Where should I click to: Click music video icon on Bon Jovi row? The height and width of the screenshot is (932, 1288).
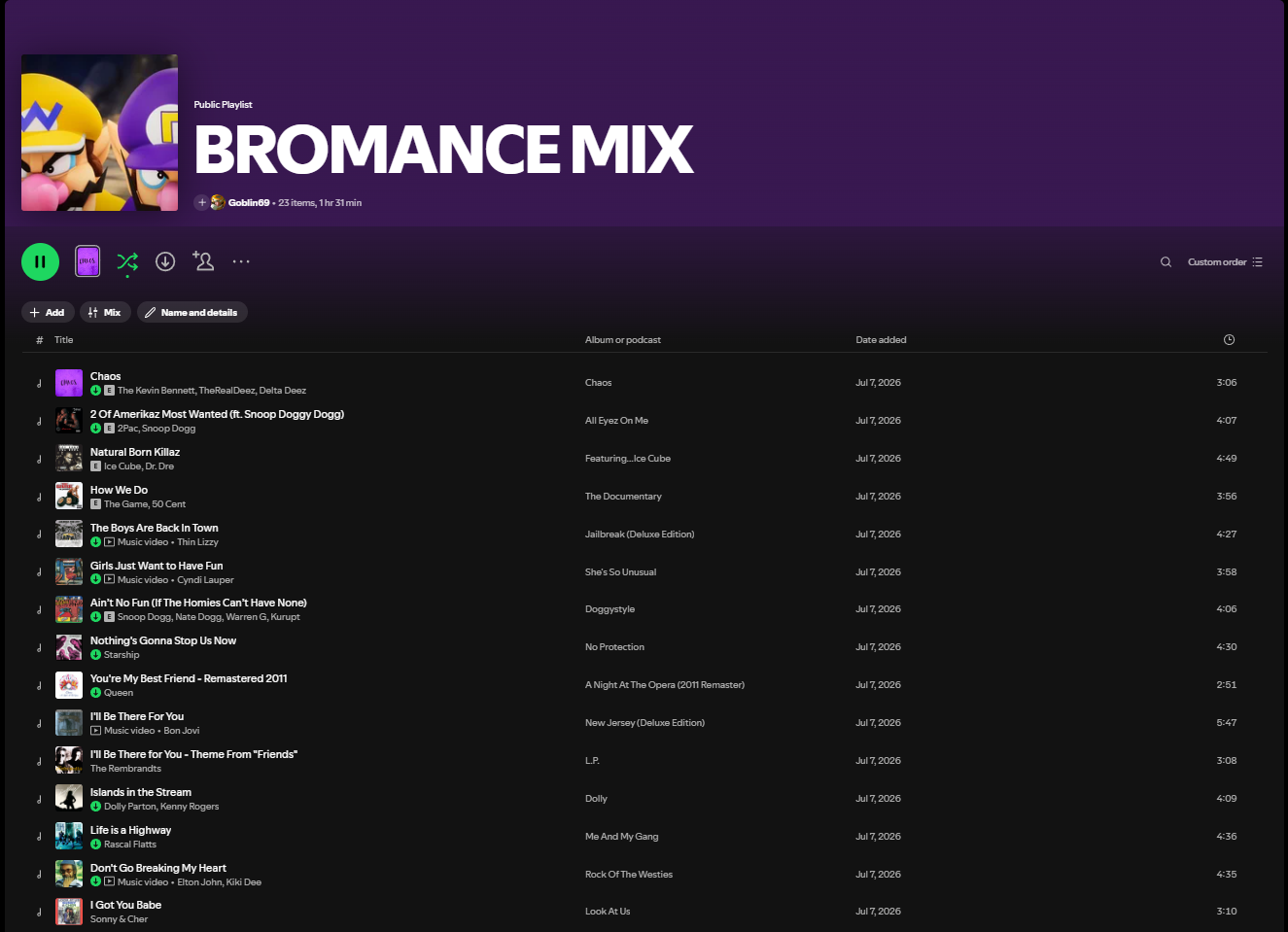(96, 731)
